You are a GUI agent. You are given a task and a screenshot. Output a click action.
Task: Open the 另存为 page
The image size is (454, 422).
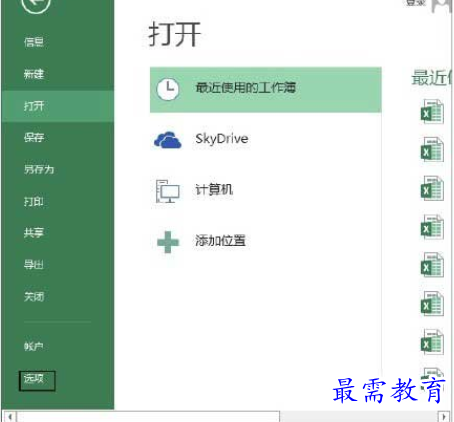(x=39, y=169)
